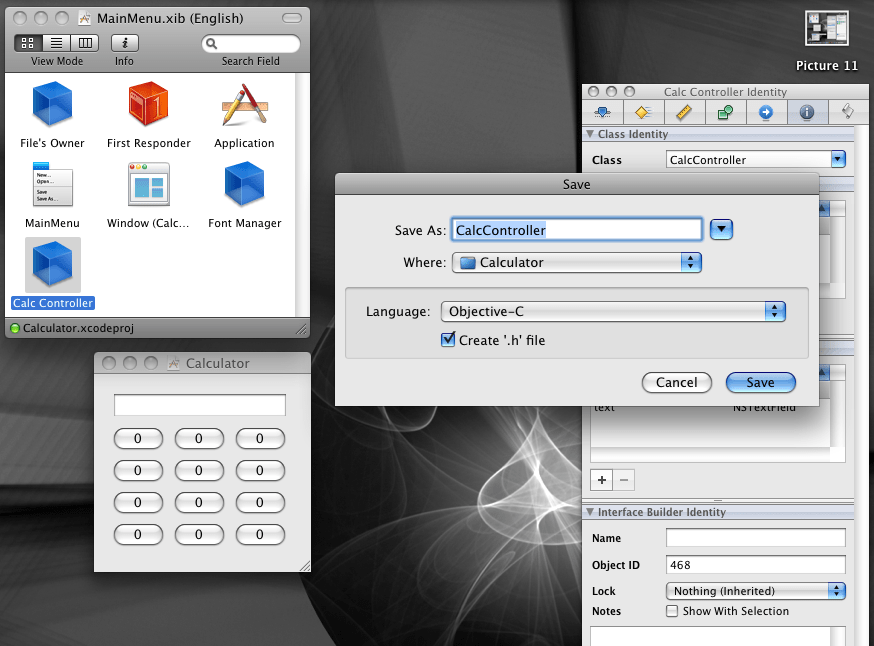Expand the save dialog with disclosure arrow

pos(721,229)
